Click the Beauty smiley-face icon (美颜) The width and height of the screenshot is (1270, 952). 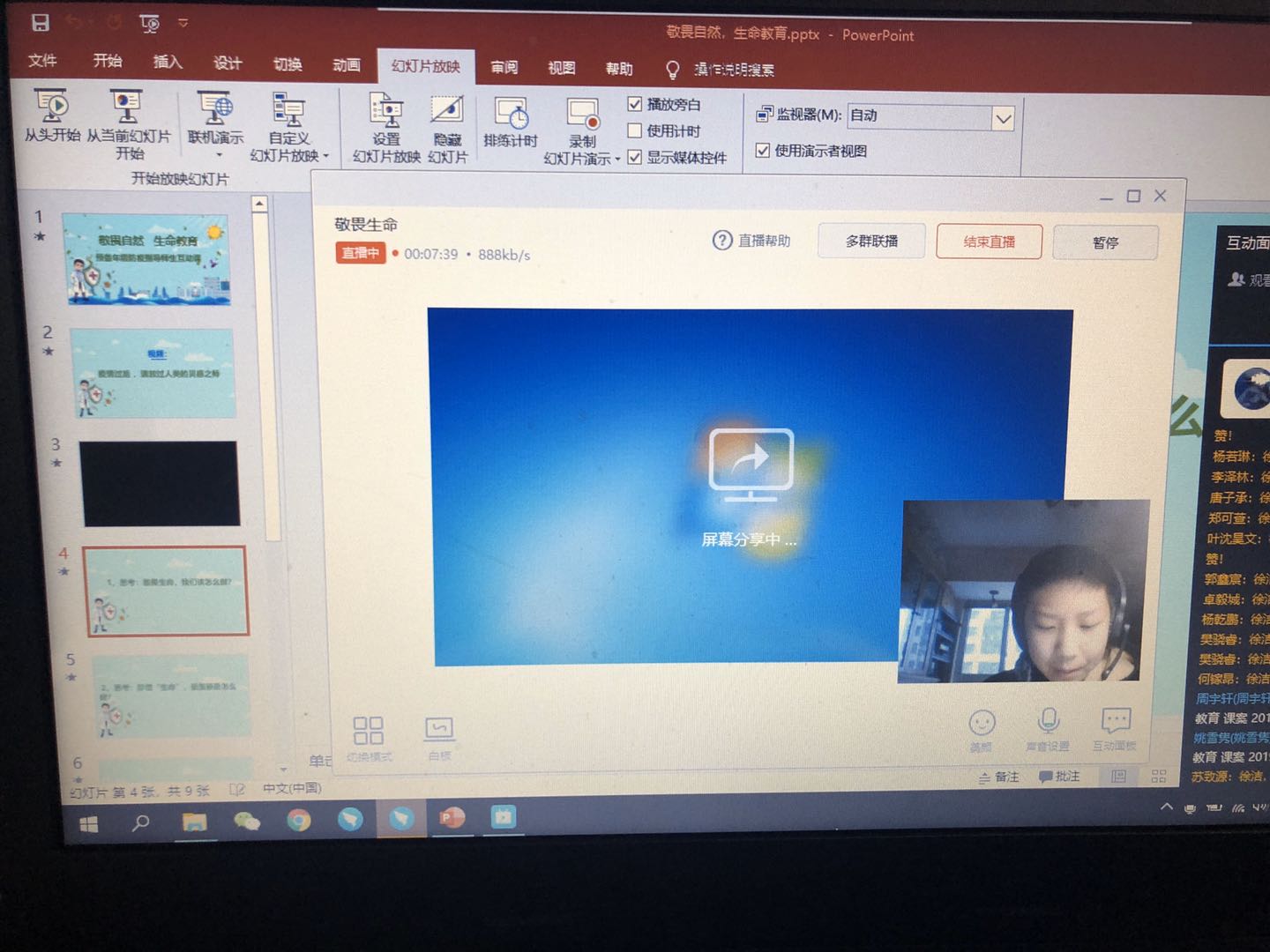point(982,731)
